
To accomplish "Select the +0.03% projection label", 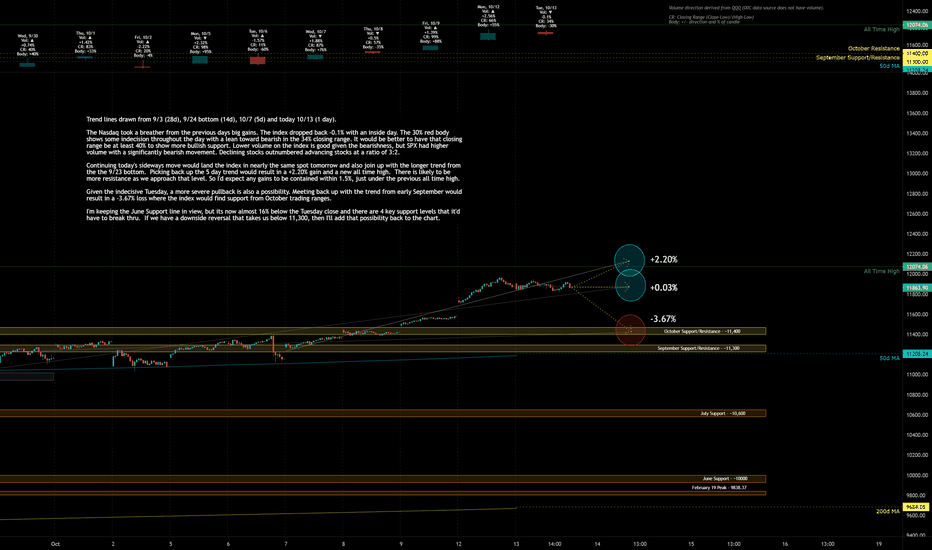I will (664, 288).
